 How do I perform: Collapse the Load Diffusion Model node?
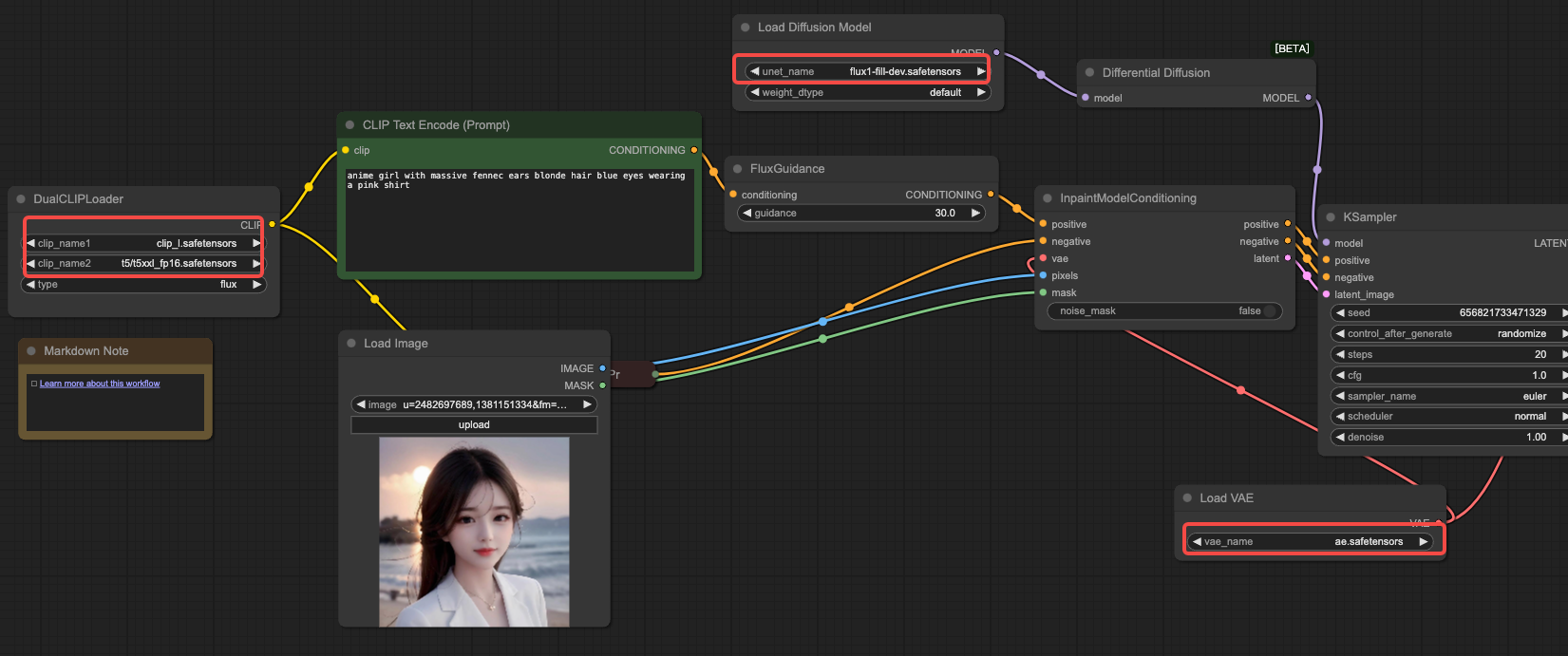coord(746,28)
